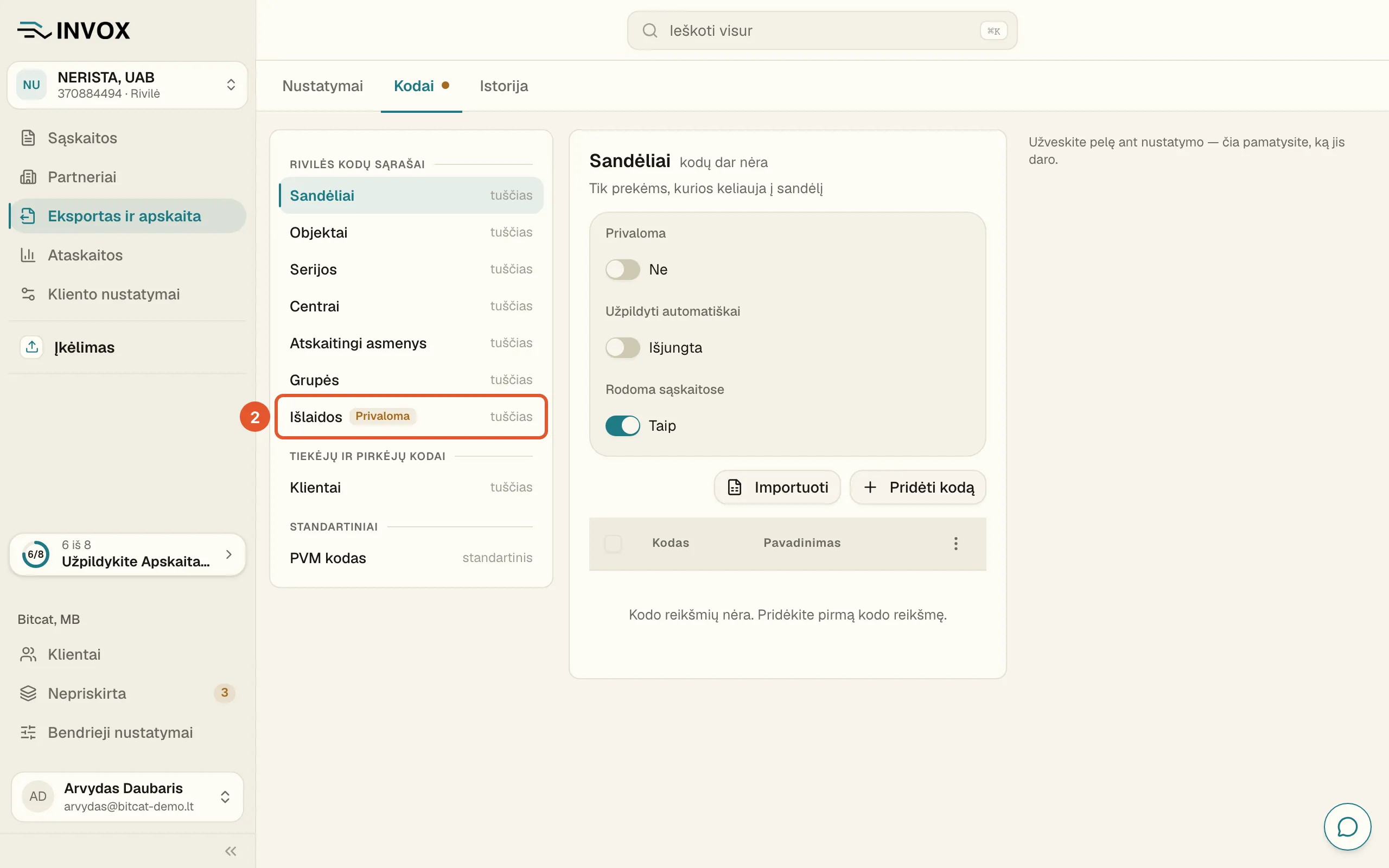Expand the Užpildykite Apskaita onboarding card
This screenshot has width=1389, height=868.
[128, 554]
